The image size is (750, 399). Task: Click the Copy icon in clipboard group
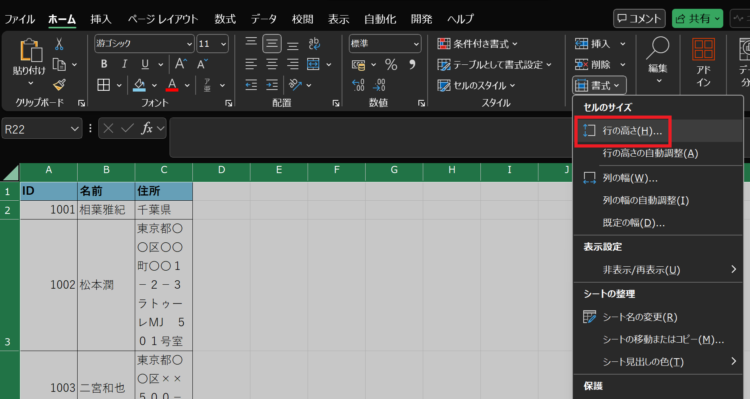pos(59,64)
